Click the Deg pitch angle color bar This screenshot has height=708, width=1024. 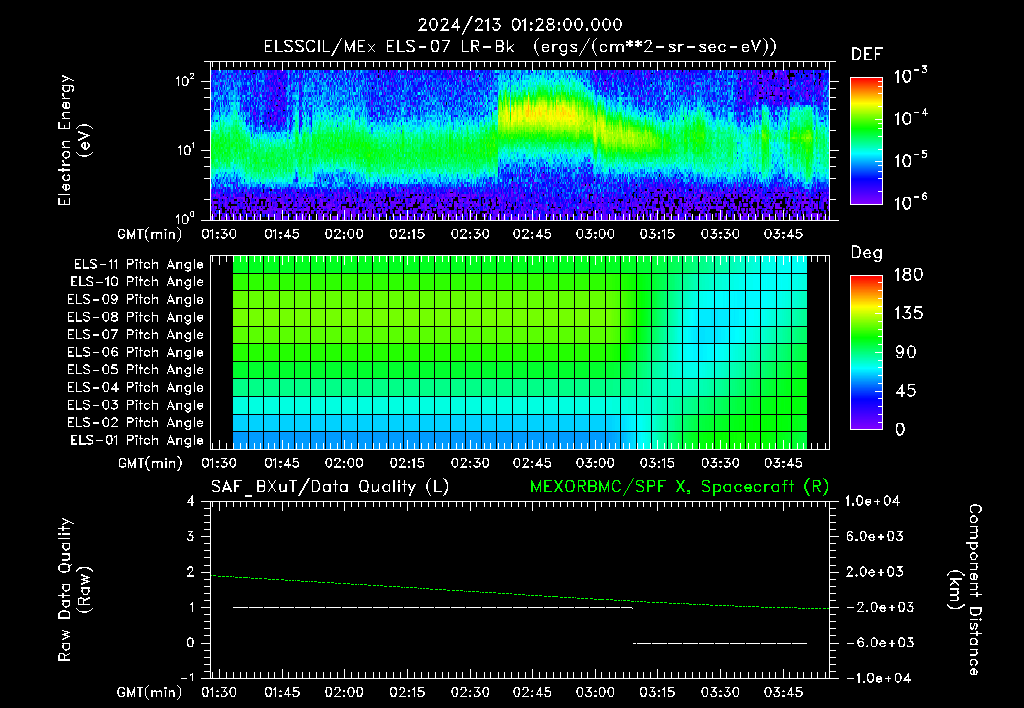click(866, 352)
